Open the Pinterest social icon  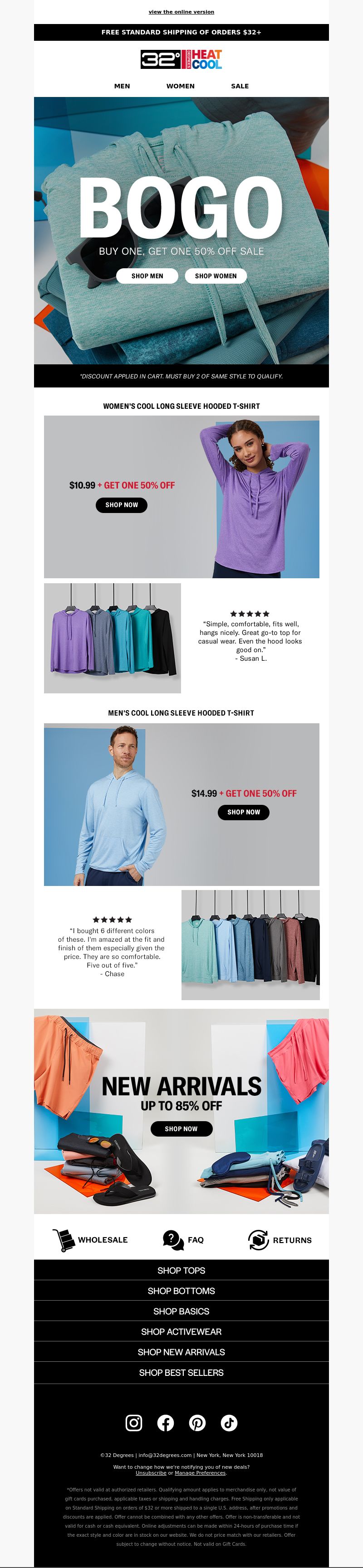[x=197, y=1423]
